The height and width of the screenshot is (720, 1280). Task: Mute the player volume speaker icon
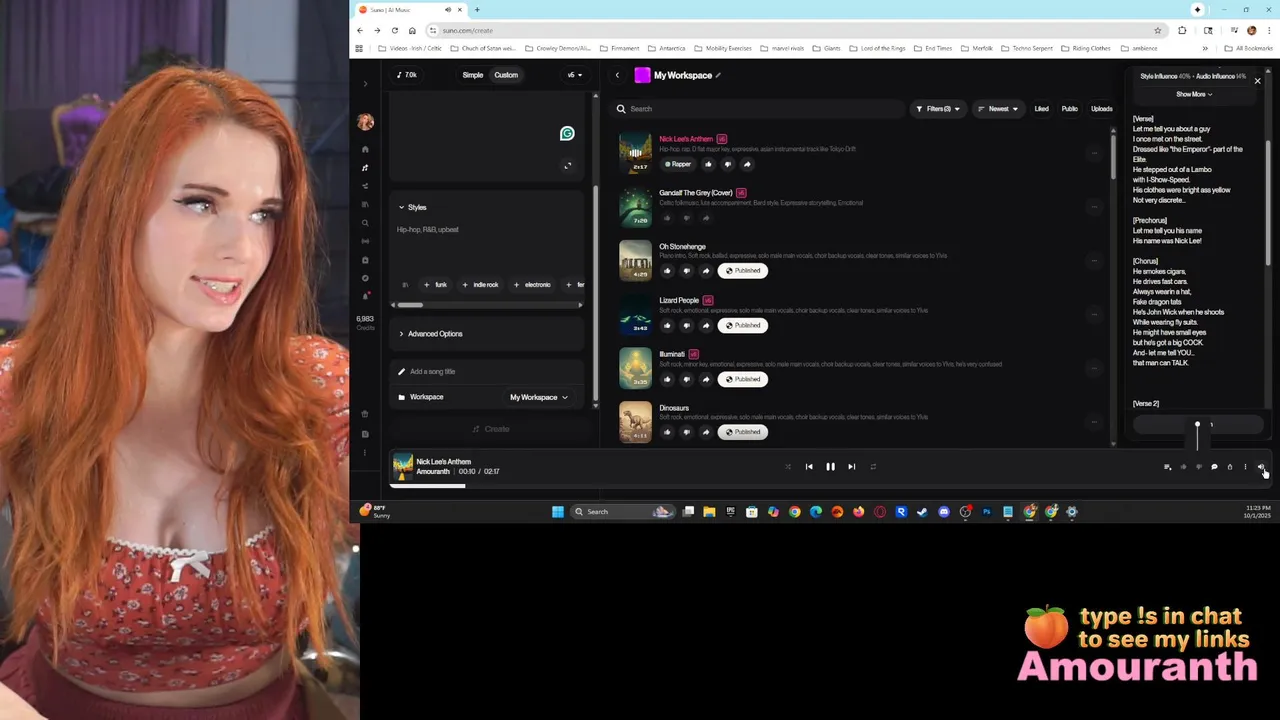1261,467
